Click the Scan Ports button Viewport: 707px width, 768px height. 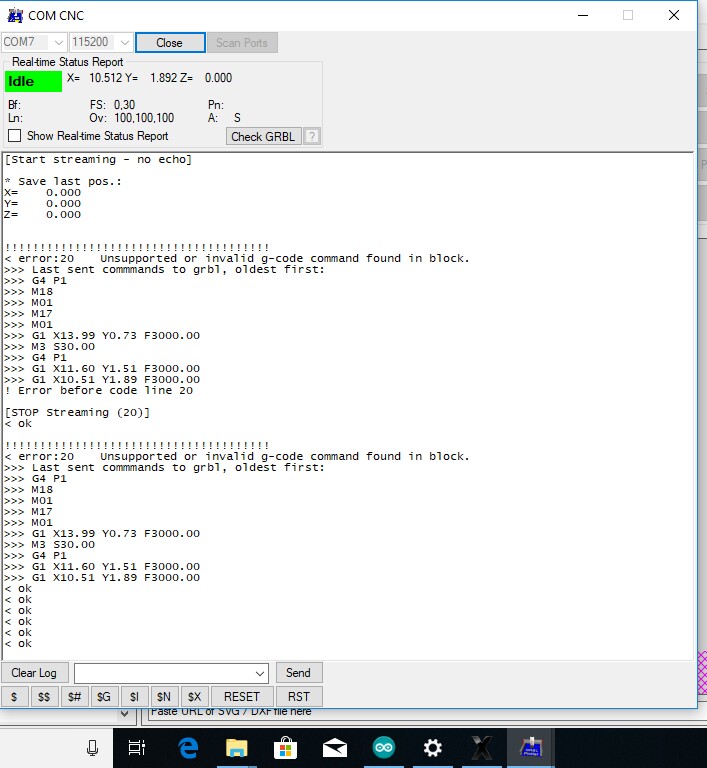242,43
